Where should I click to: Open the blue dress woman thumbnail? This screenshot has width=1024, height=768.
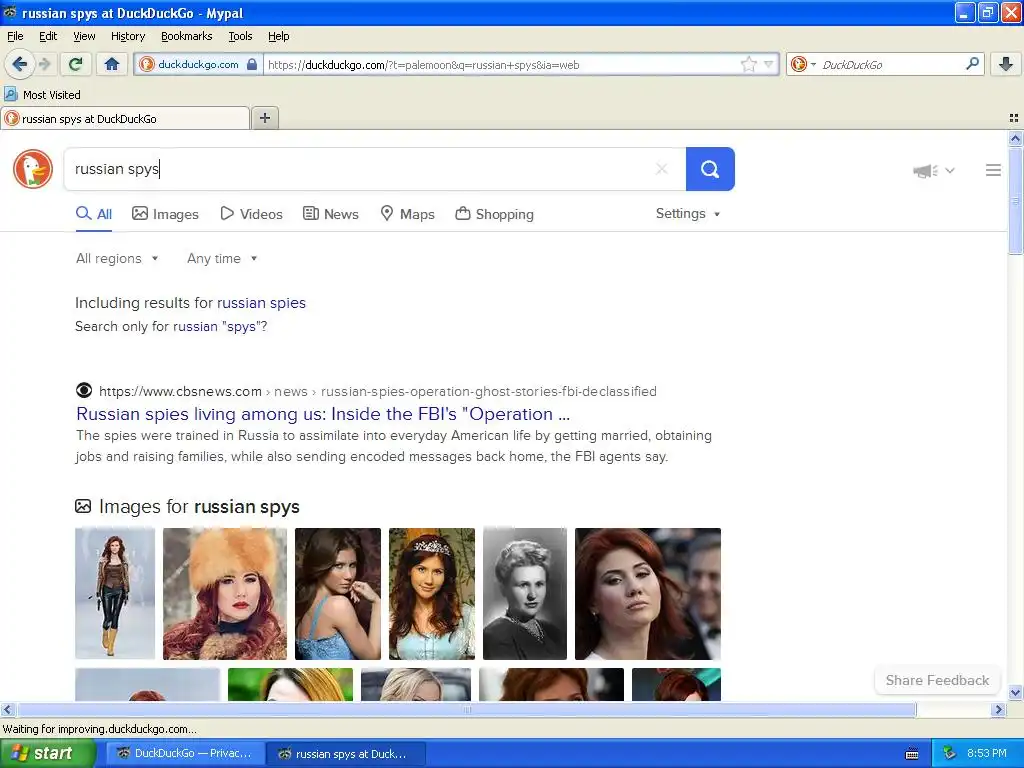[338, 594]
